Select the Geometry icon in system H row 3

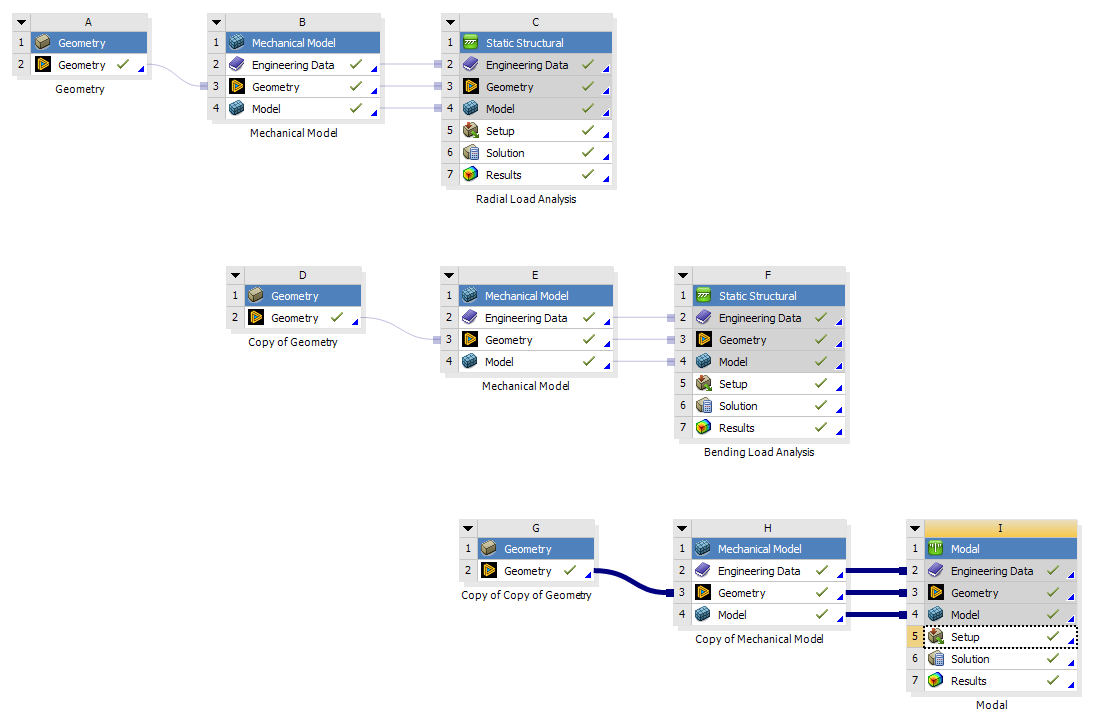tap(703, 593)
